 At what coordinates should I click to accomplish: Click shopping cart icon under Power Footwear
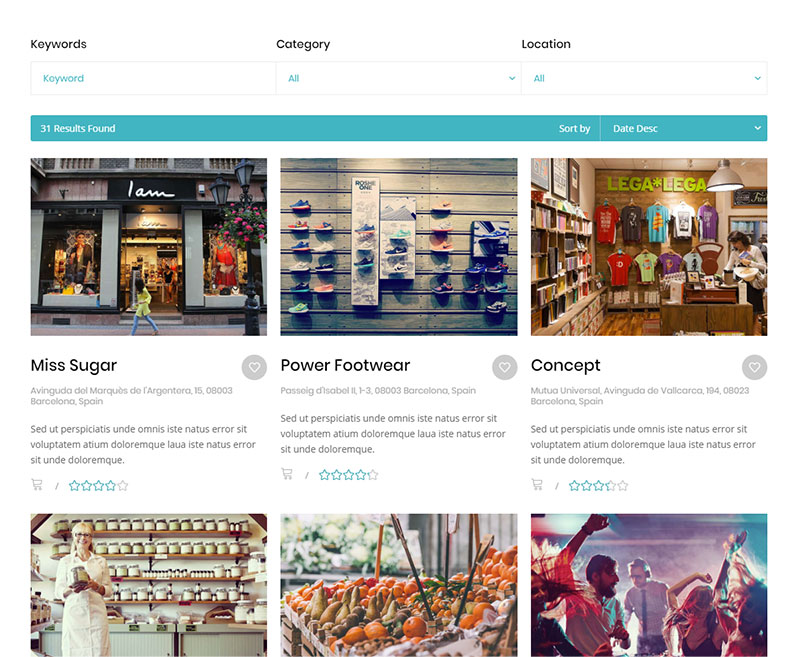[287, 474]
